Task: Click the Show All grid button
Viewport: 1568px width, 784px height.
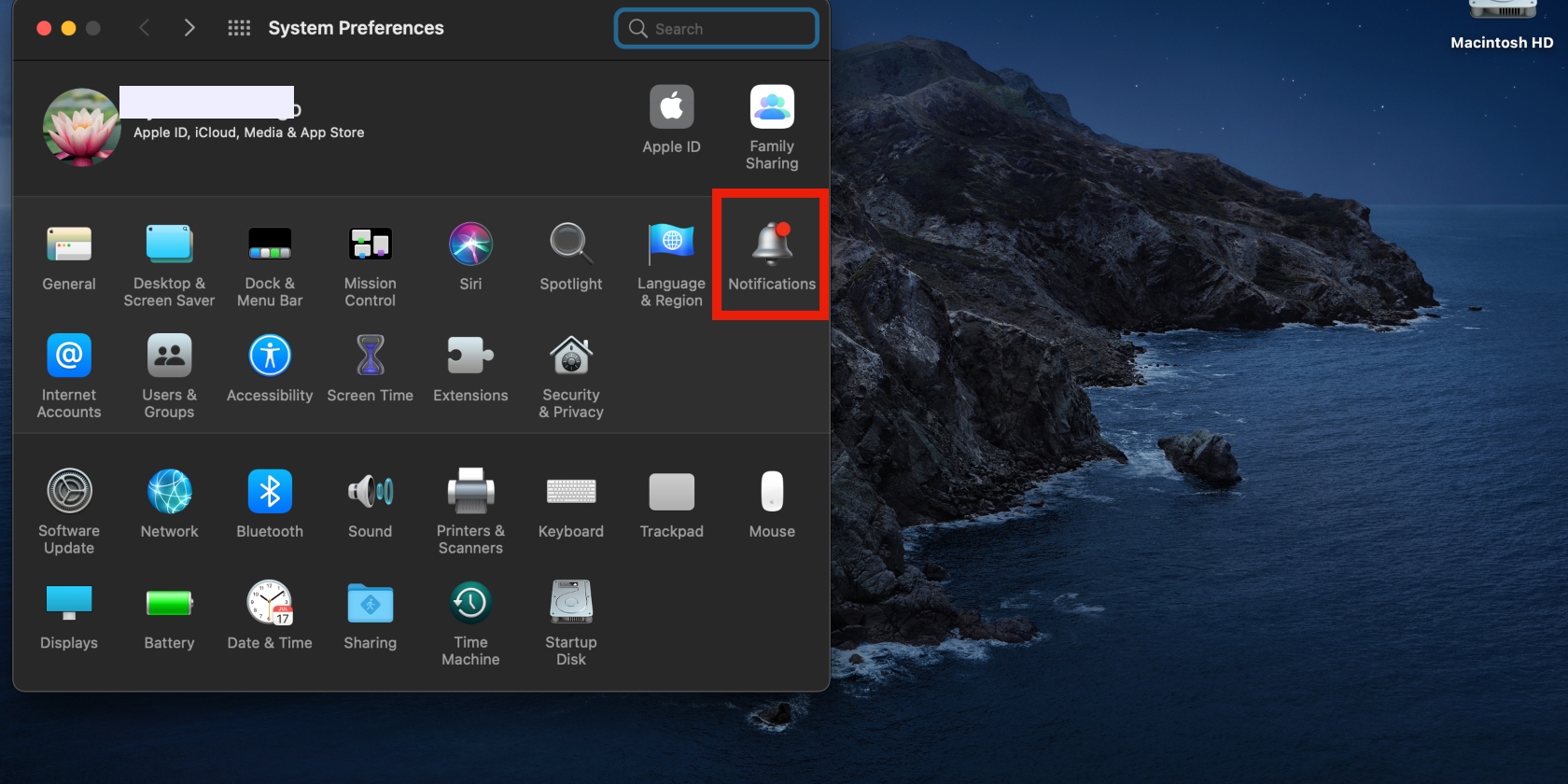Action: point(239,28)
